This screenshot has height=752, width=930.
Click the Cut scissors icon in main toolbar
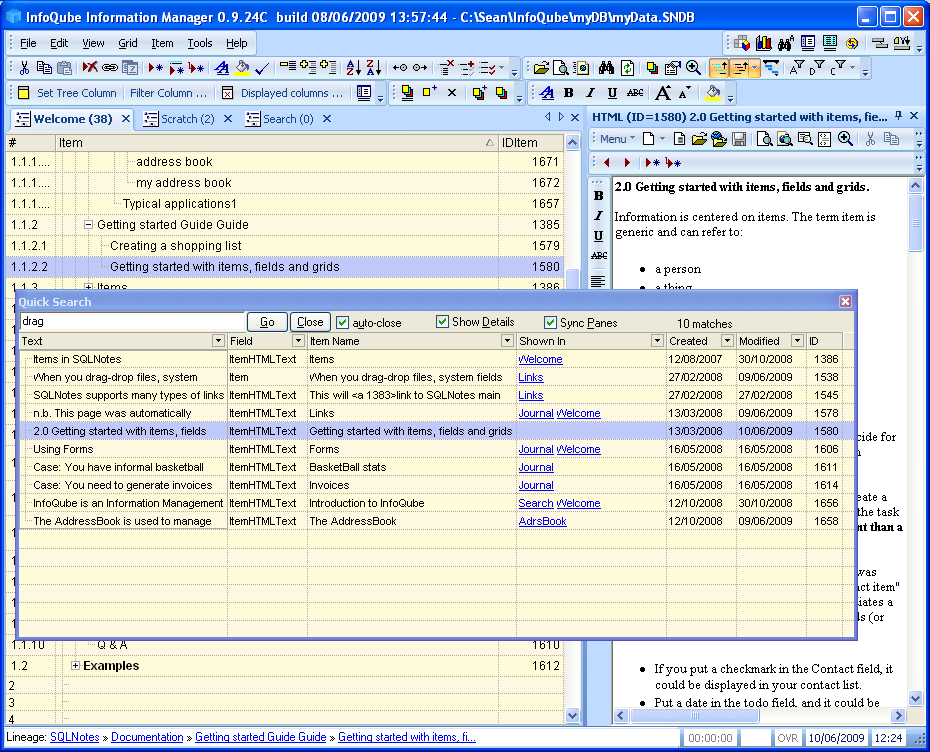tap(24, 68)
